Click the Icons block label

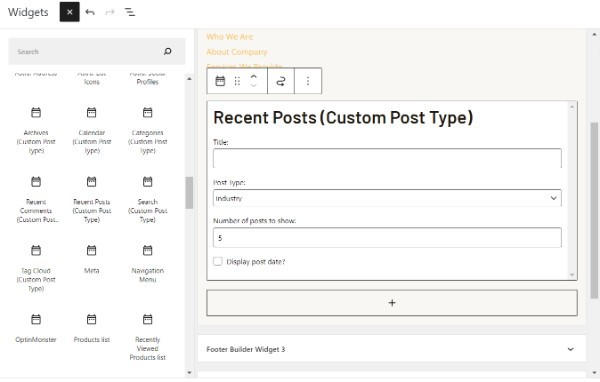[x=91, y=82]
